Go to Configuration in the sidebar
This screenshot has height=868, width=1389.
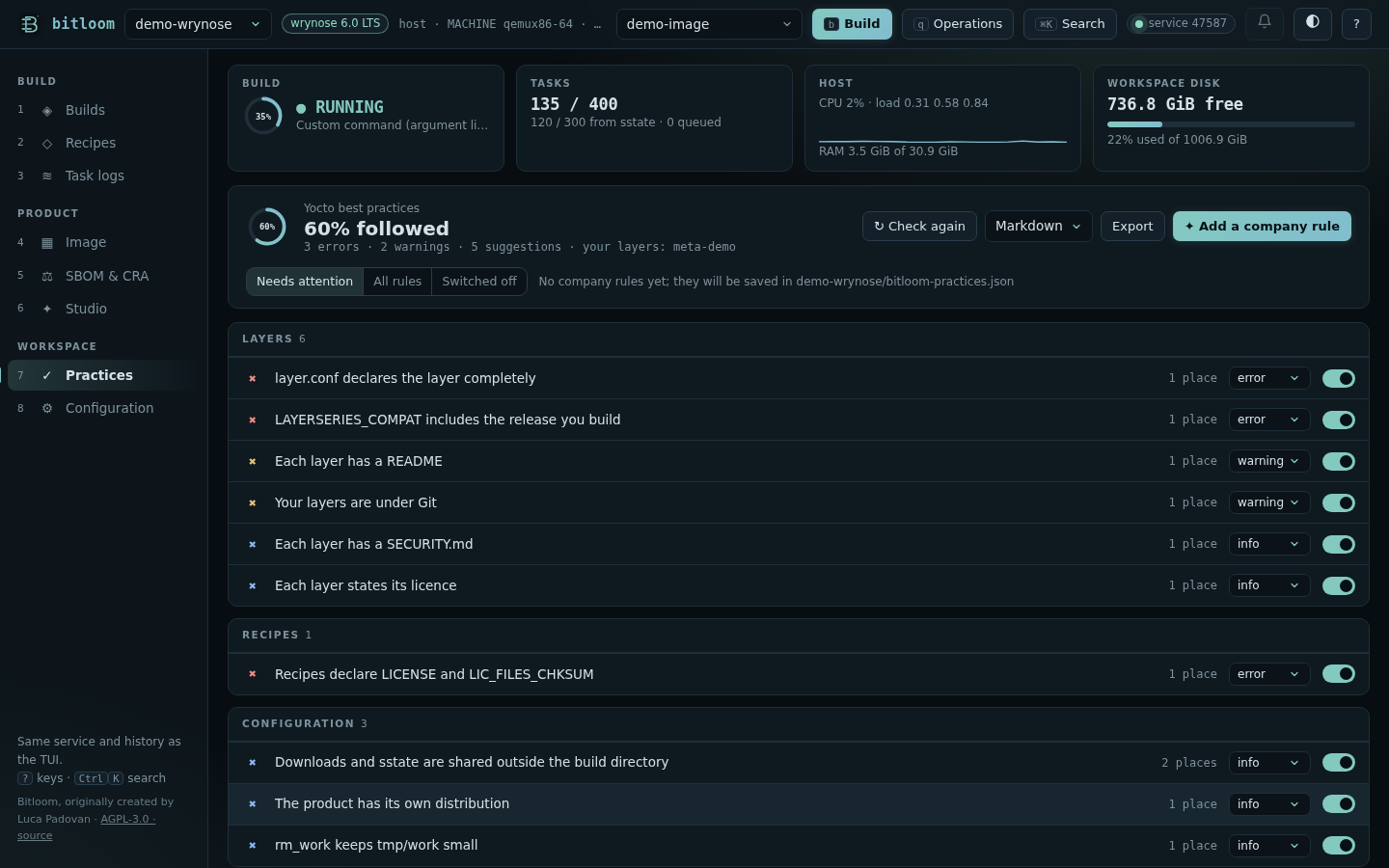(104, 409)
